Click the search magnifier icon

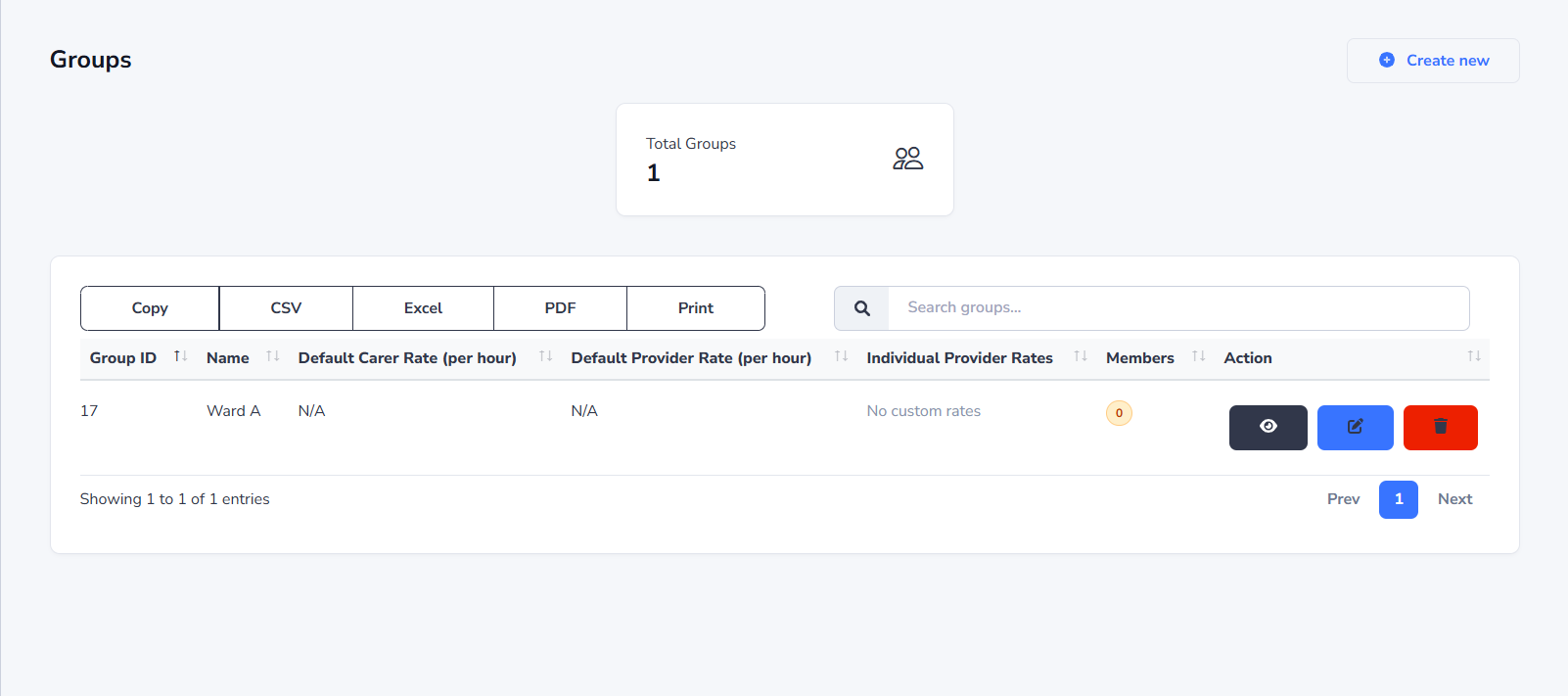point(861,308)
